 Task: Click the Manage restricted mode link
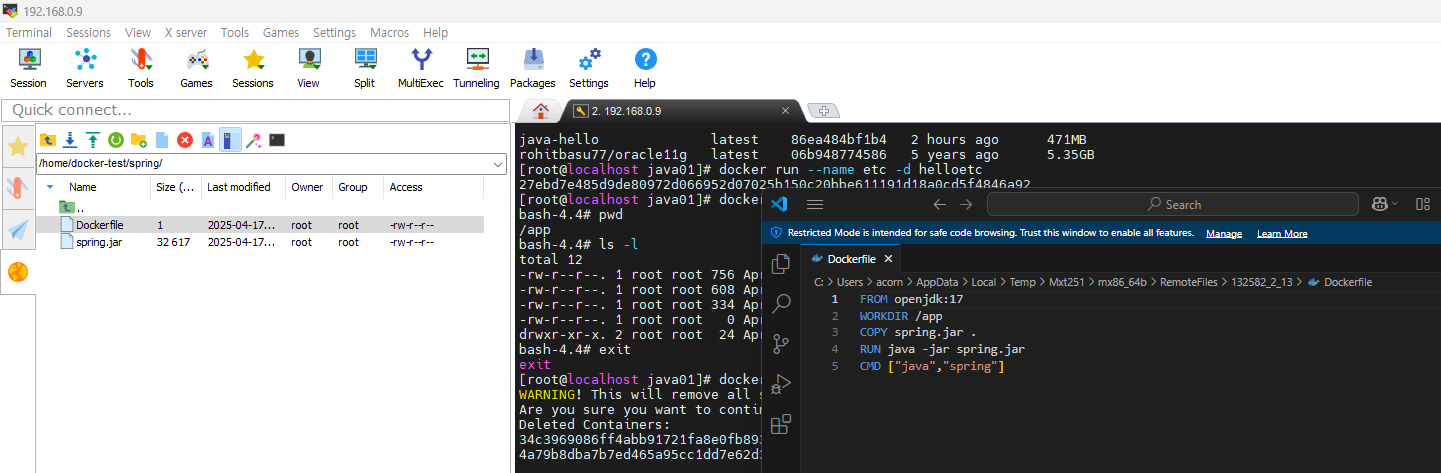click(1224, 233)
